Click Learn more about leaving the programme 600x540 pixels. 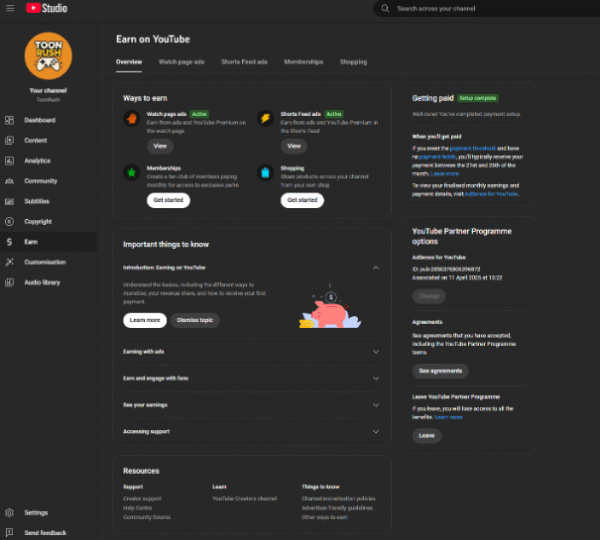[x=448, y=417]
